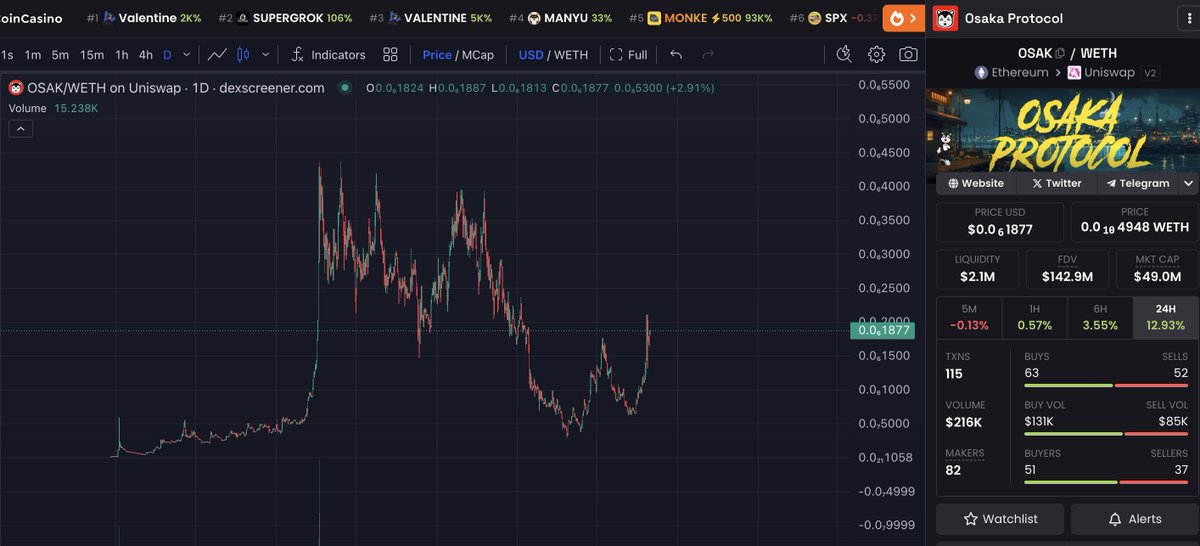
Task: Set timeframe to 1h
Action: pyautogui.click(x=122, y=55)
